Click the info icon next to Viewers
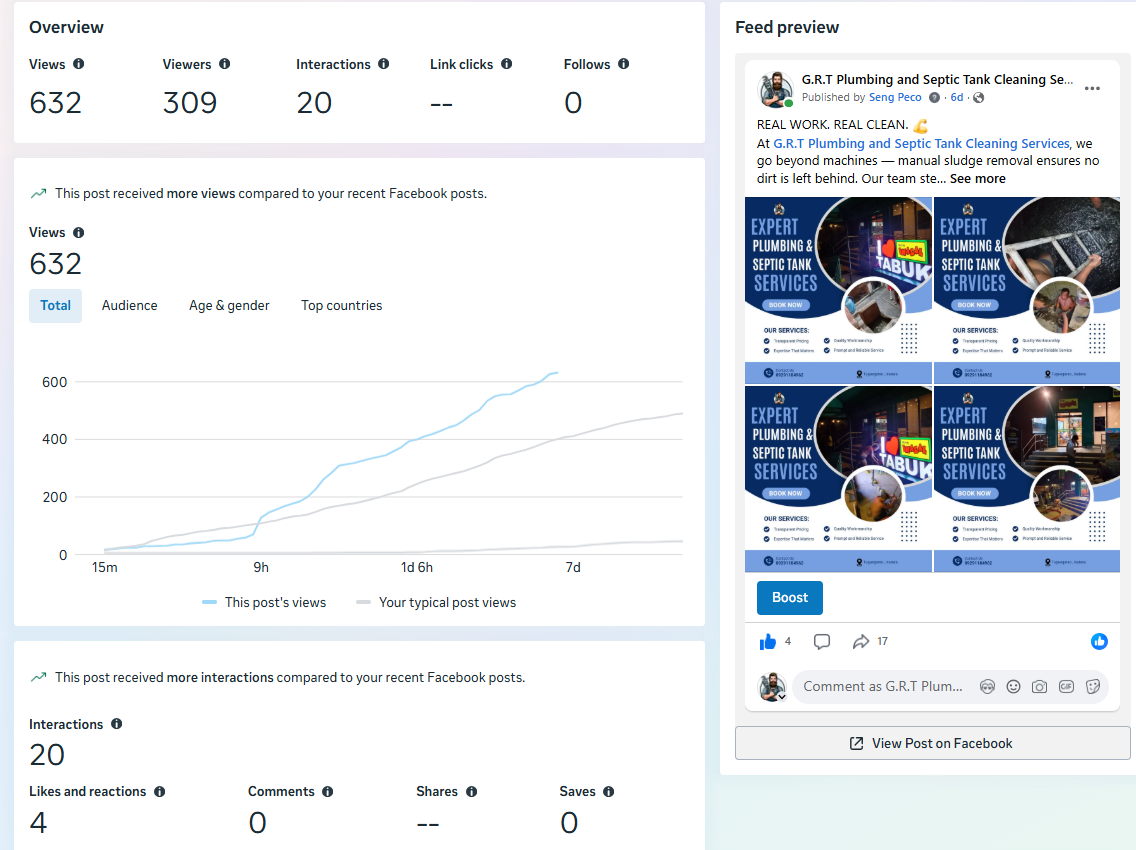The width and height of the screenshot is (1136, 850). coord(225,64)
